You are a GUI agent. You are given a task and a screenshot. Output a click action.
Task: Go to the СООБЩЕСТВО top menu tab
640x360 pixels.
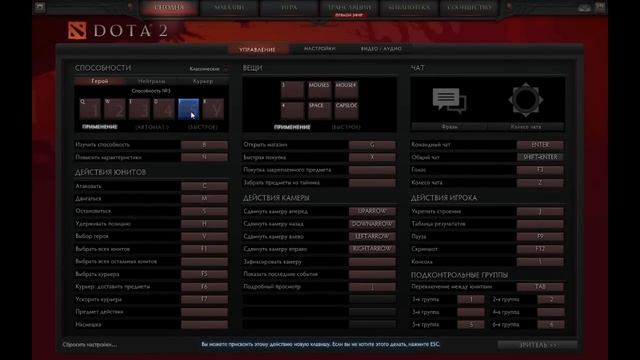469,7
